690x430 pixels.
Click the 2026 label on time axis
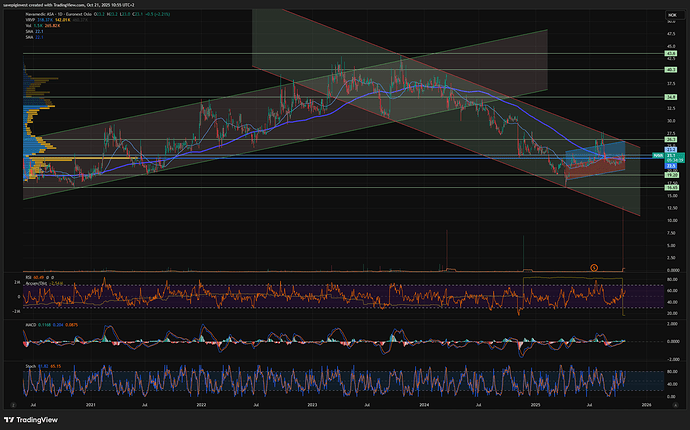645,405
